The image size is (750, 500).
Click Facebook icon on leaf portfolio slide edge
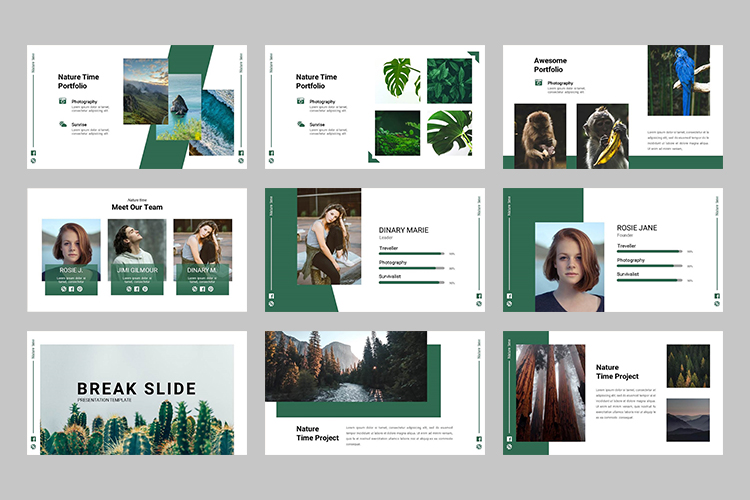pyautogui.click(x=271, y=153)
